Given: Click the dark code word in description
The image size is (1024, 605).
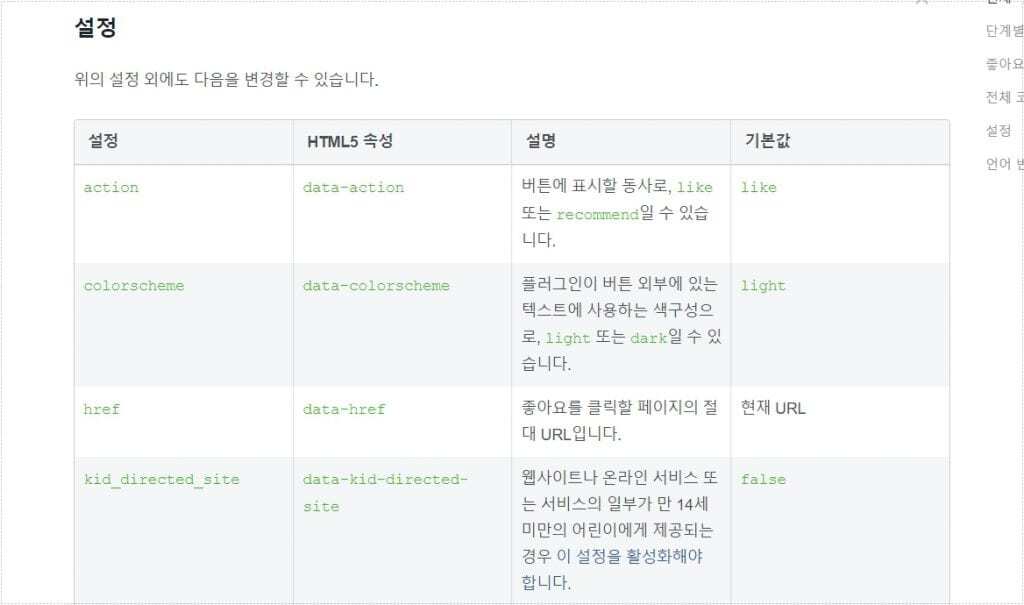Looking at the screenshot, I should (648, 338).
